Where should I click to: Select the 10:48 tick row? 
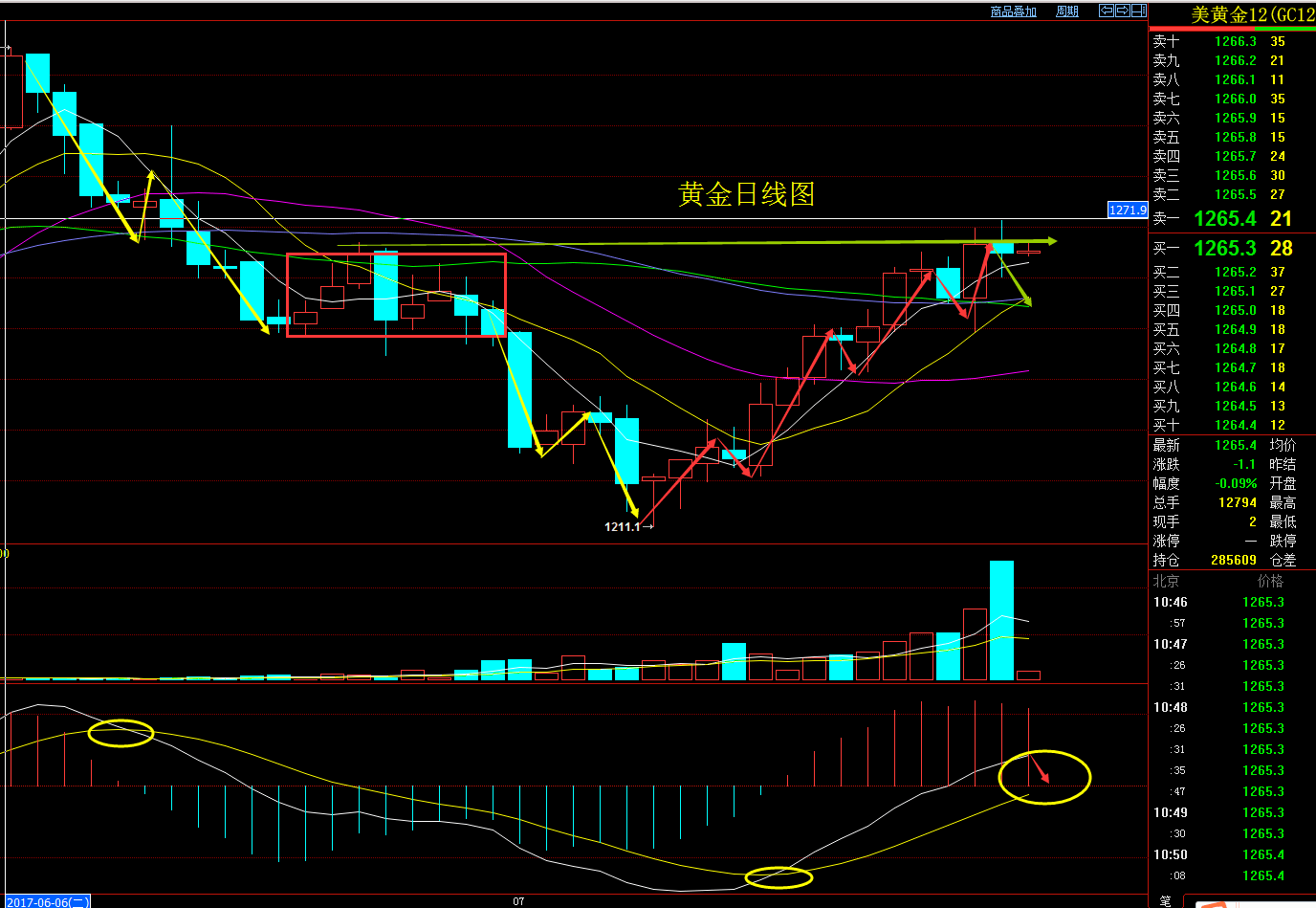(x=1232, y=707)
